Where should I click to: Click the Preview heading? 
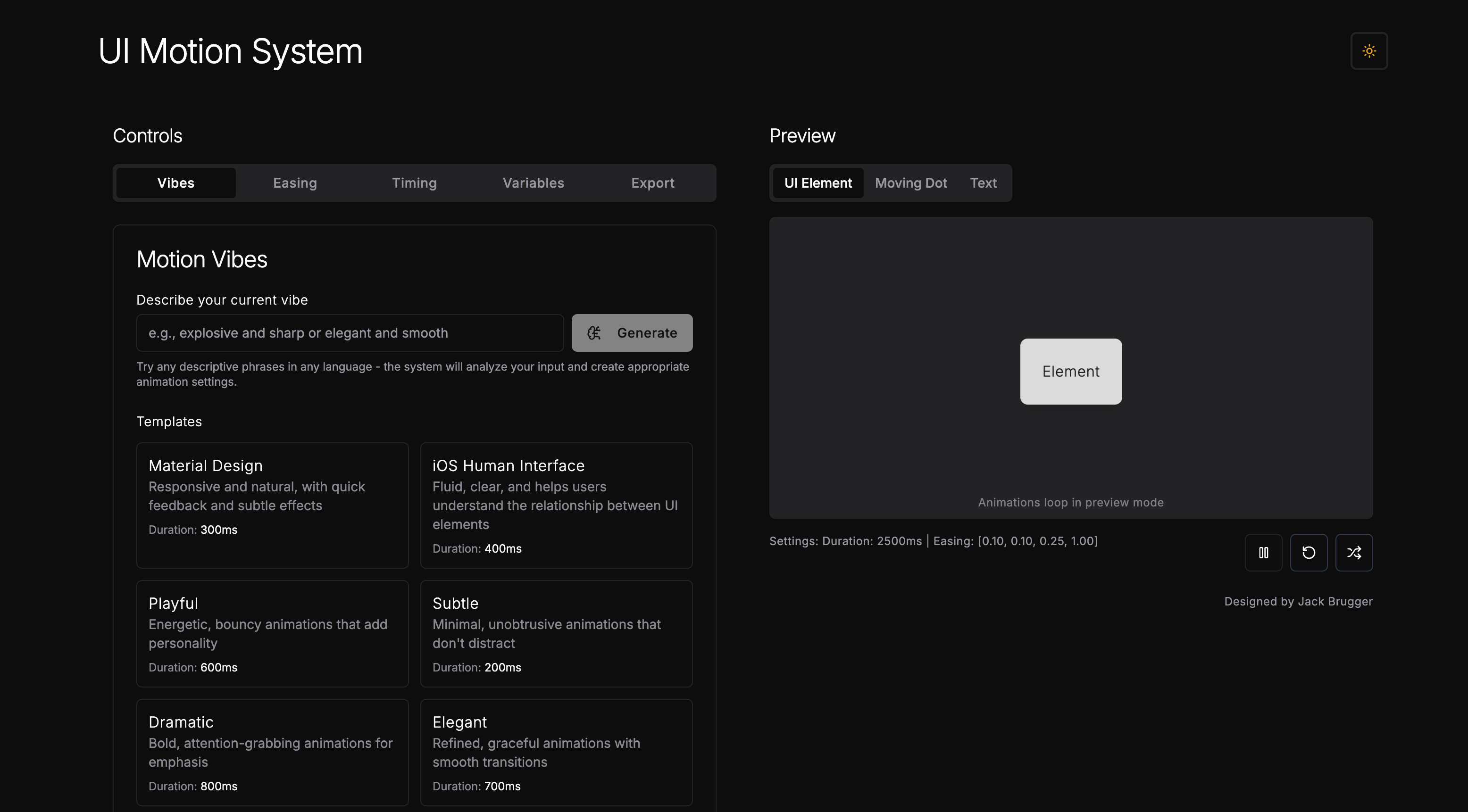pos(802,136)
